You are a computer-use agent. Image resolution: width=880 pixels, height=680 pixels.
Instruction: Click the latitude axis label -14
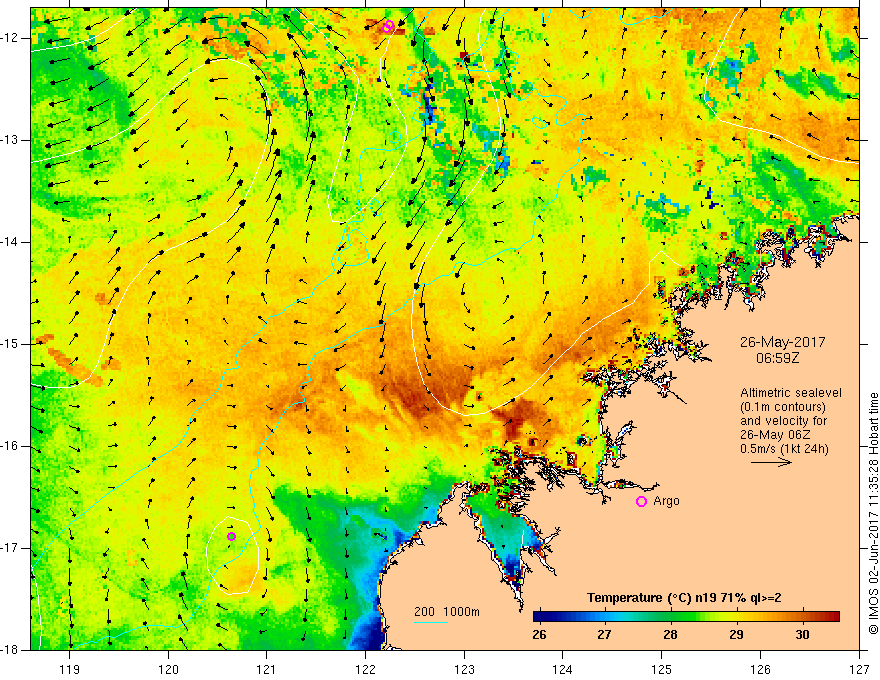click(x=11, y=242)
